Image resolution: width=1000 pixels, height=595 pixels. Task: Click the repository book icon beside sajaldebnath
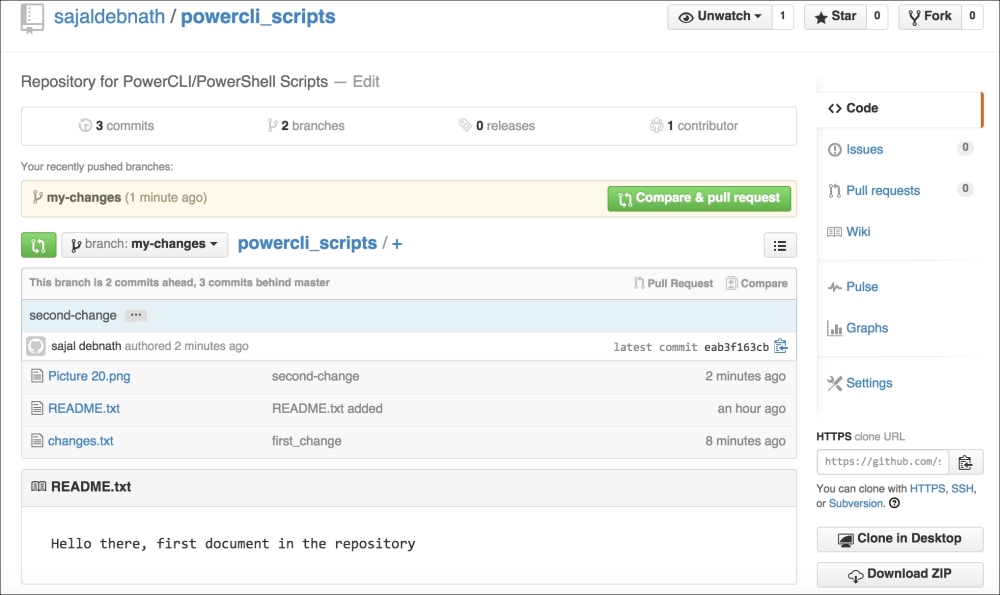[x=32, y=18]
